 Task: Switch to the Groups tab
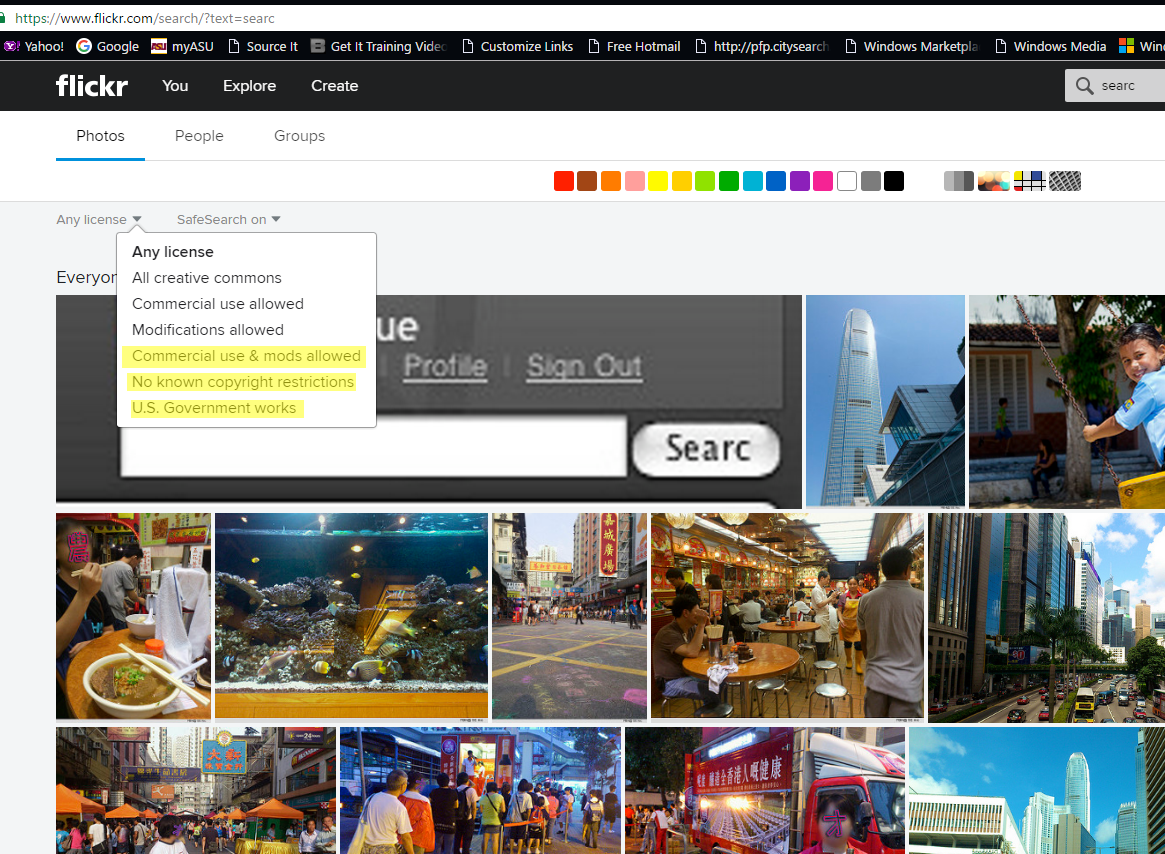299,136
